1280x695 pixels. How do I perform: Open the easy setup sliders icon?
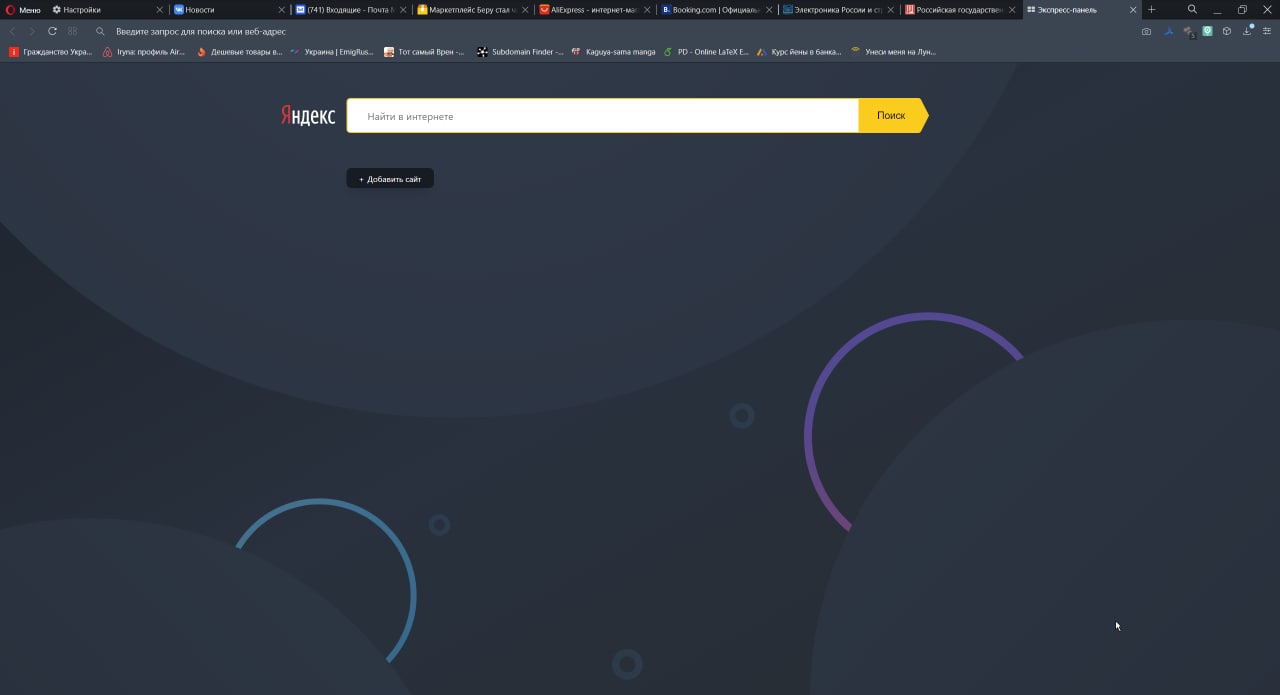coord(1267,31)
